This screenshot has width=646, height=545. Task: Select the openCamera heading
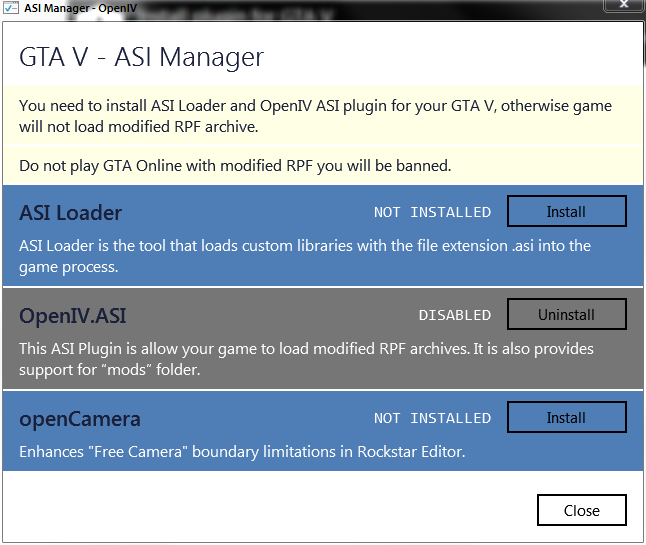(x=80, y=419)
